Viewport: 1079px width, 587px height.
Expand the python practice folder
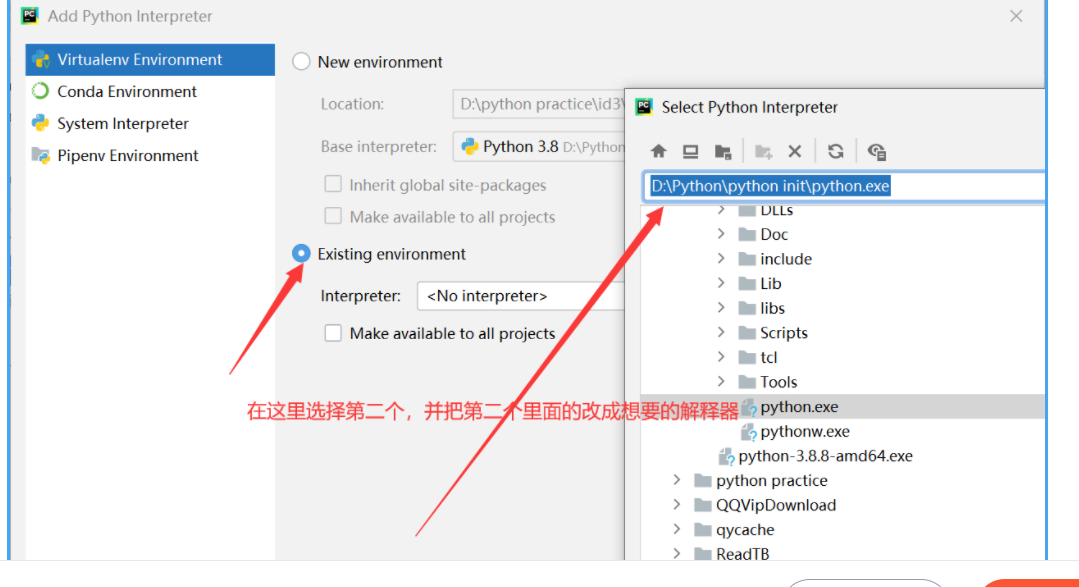[x=678, y=480]
